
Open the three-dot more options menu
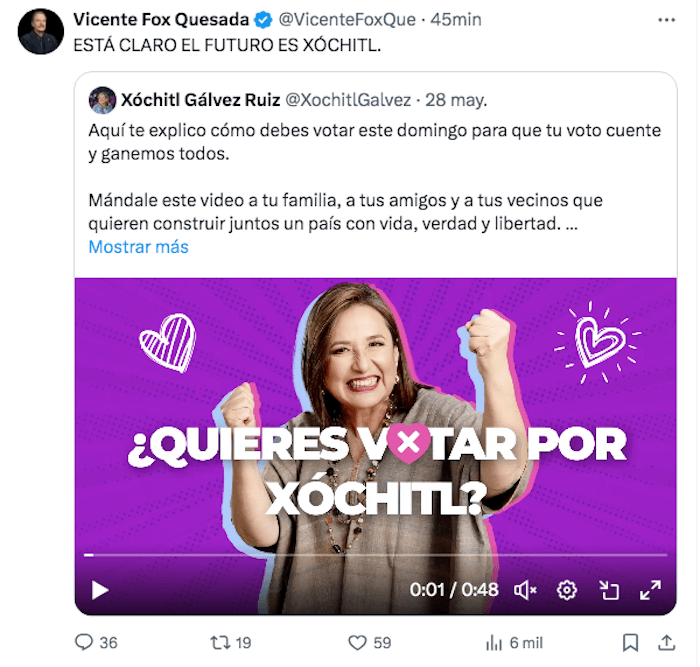click(x=666, y=20)
